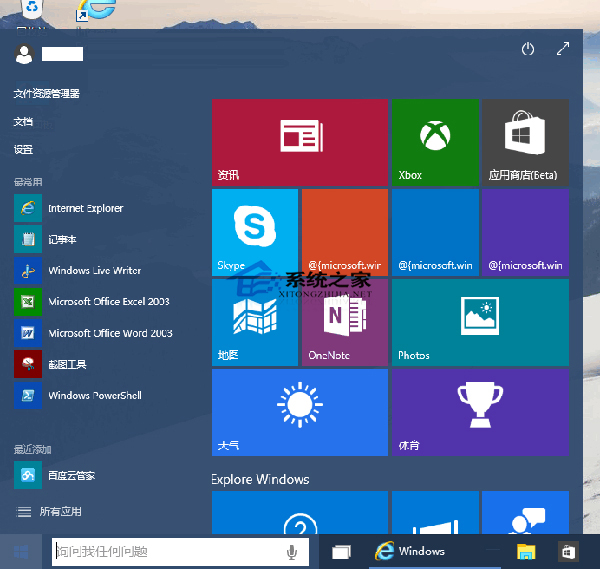Open Windows PowerShell
This screenshot has height=569, width=600.
point(78,395)
